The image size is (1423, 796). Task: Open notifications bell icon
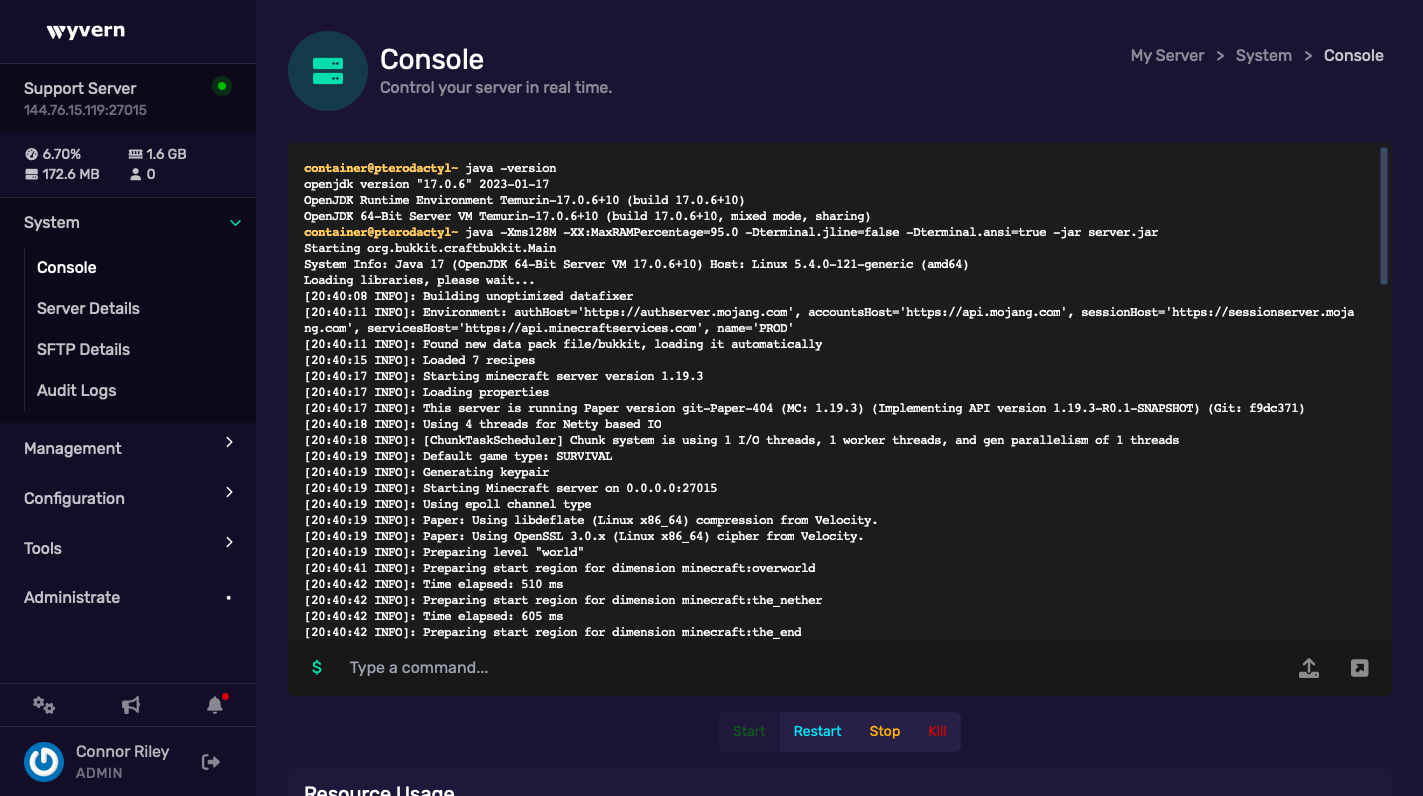[215, 705]
